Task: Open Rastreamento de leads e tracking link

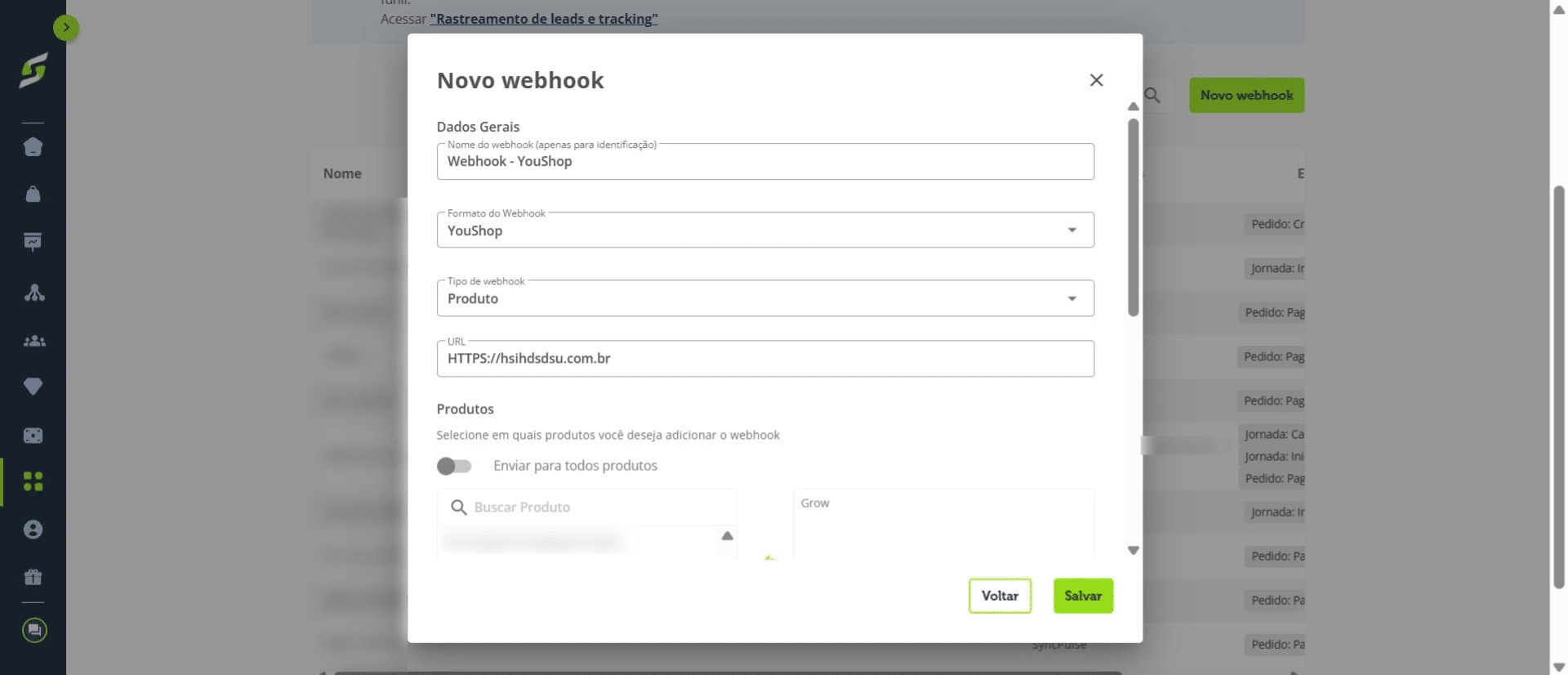Action: [544, 19]
